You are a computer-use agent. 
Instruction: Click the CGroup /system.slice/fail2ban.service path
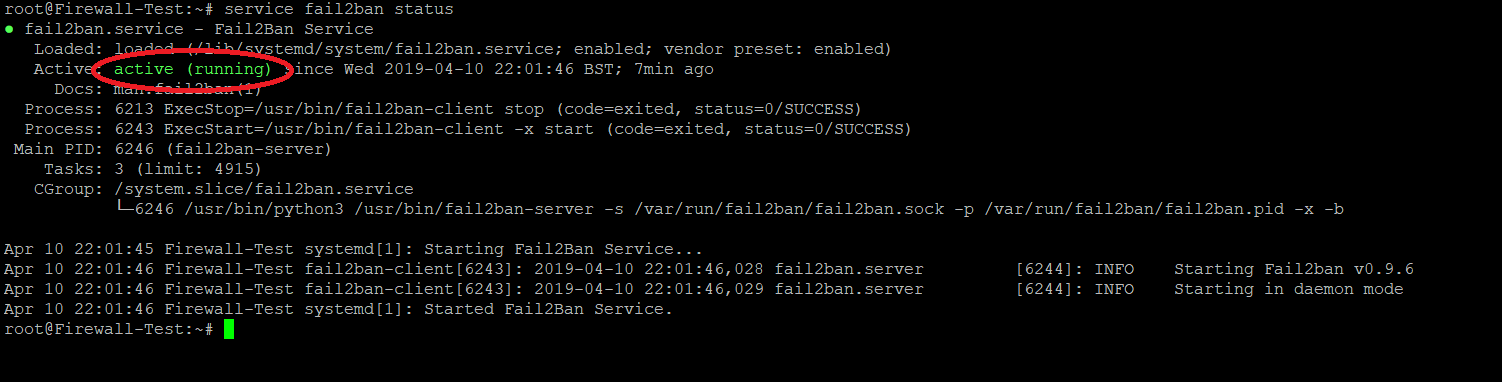264,190
